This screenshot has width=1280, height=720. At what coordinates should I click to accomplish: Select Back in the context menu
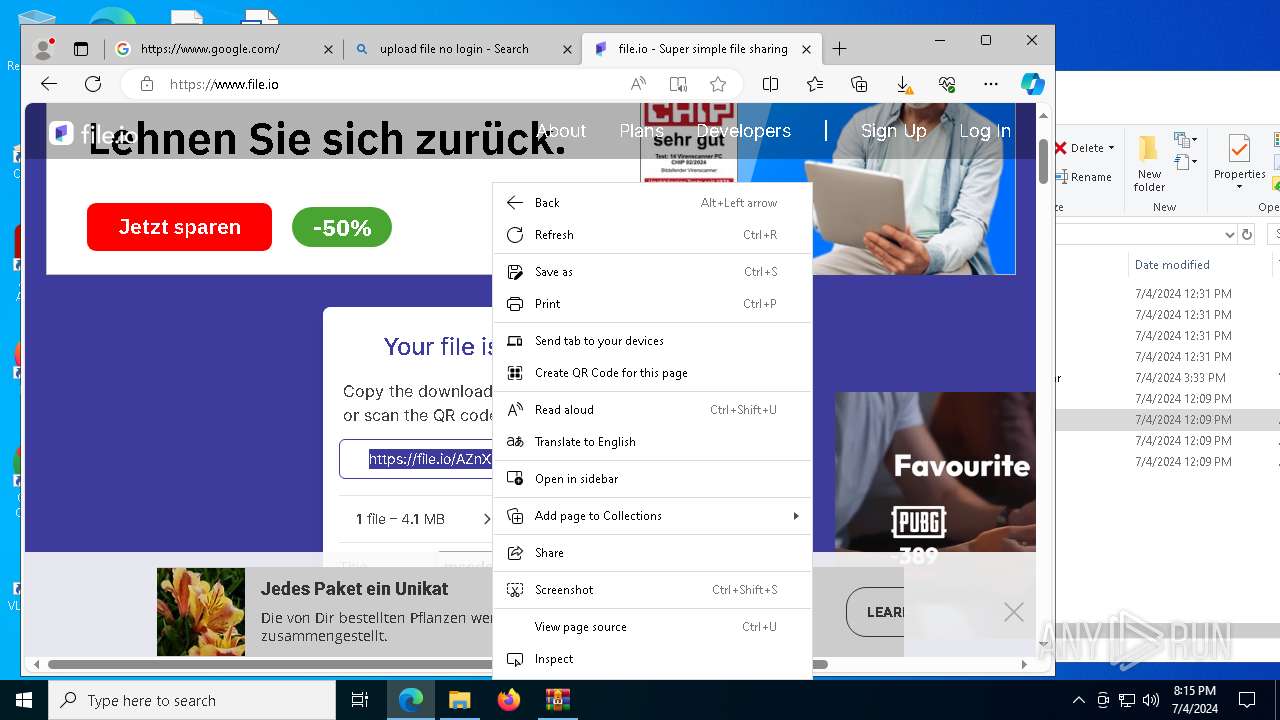tap(653, 203)
